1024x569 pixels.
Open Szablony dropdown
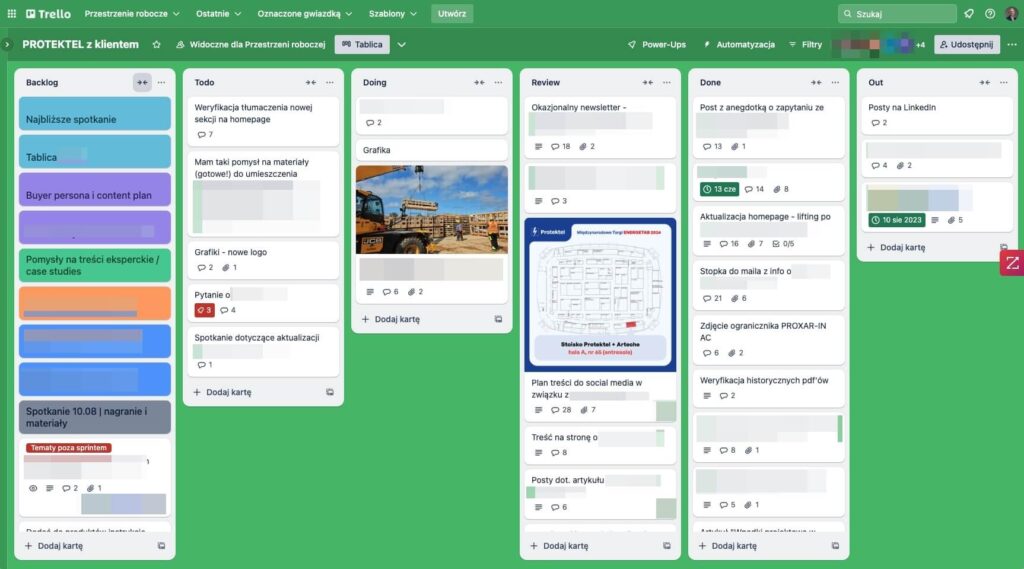coord(392,13)
